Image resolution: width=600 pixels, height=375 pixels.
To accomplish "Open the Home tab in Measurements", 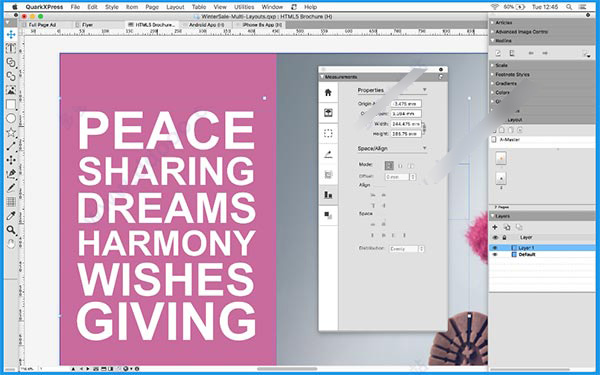I will (328, 93).
